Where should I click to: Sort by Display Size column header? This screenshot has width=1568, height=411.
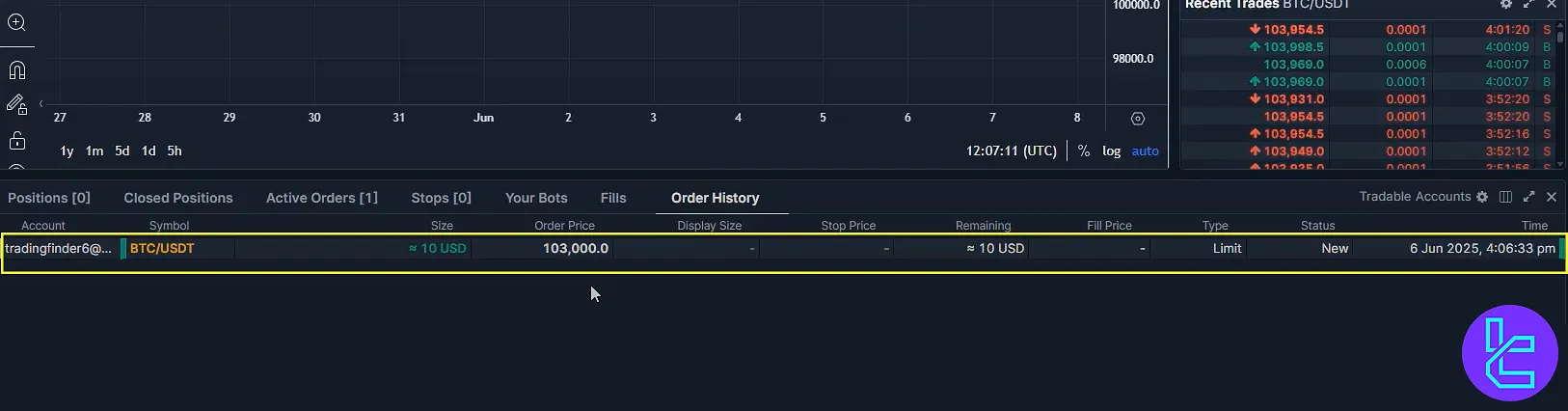[710, 226]
